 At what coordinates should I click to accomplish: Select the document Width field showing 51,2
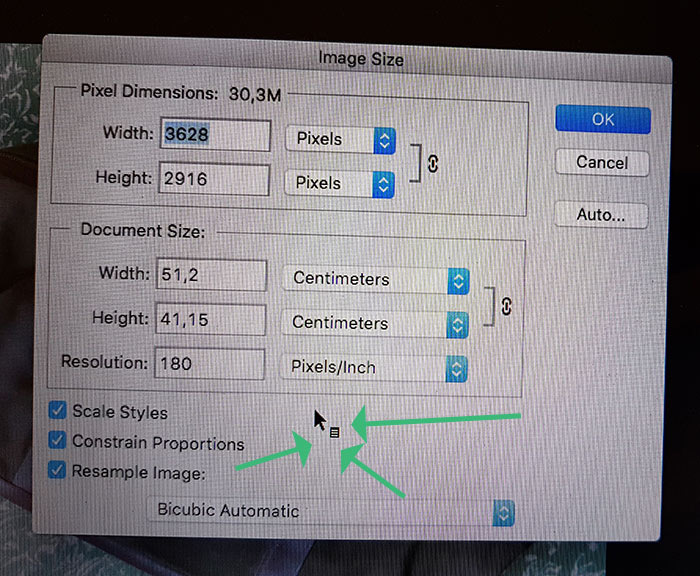tap(212, 275)
